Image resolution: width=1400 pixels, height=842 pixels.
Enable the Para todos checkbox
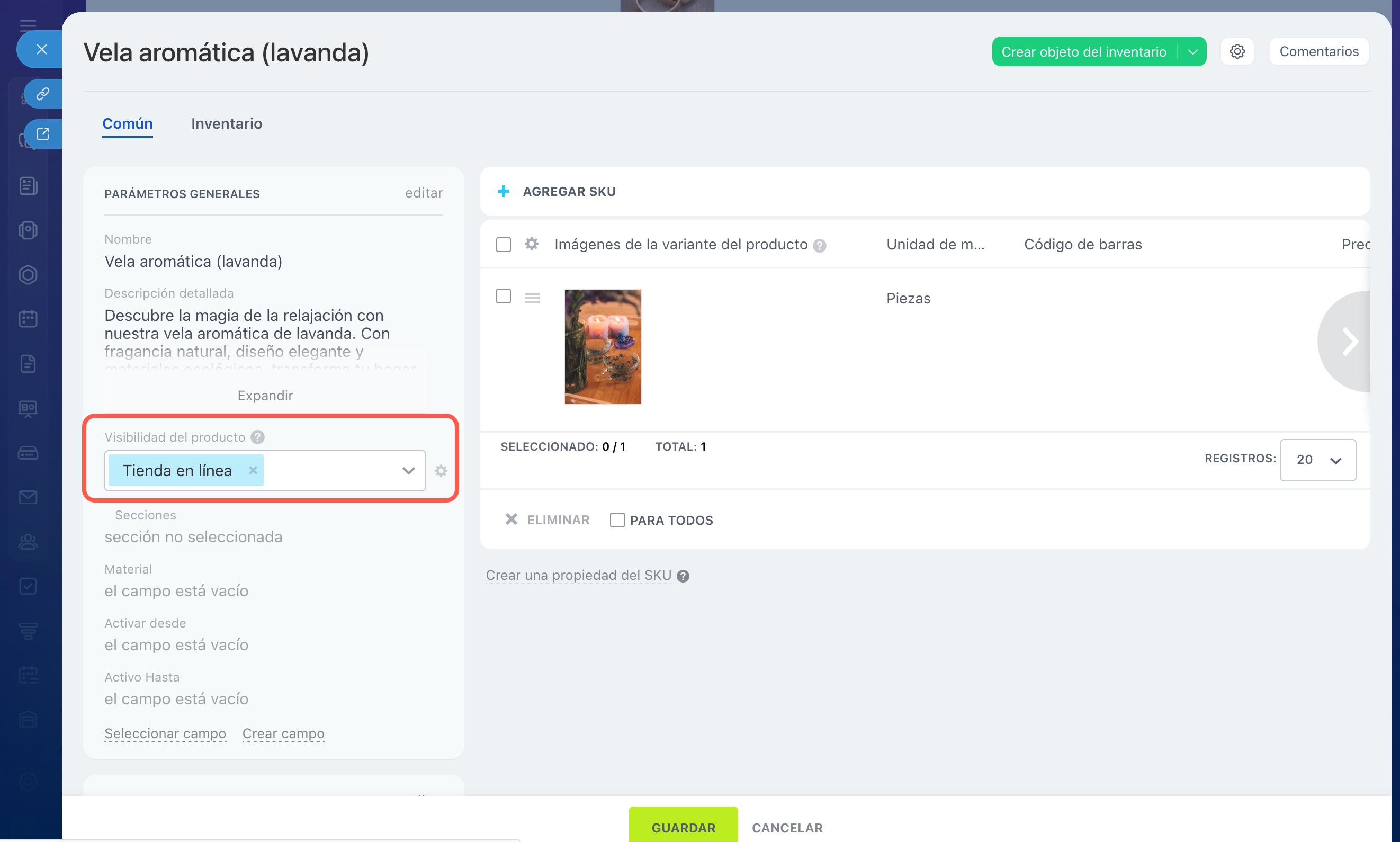(617, 519)
